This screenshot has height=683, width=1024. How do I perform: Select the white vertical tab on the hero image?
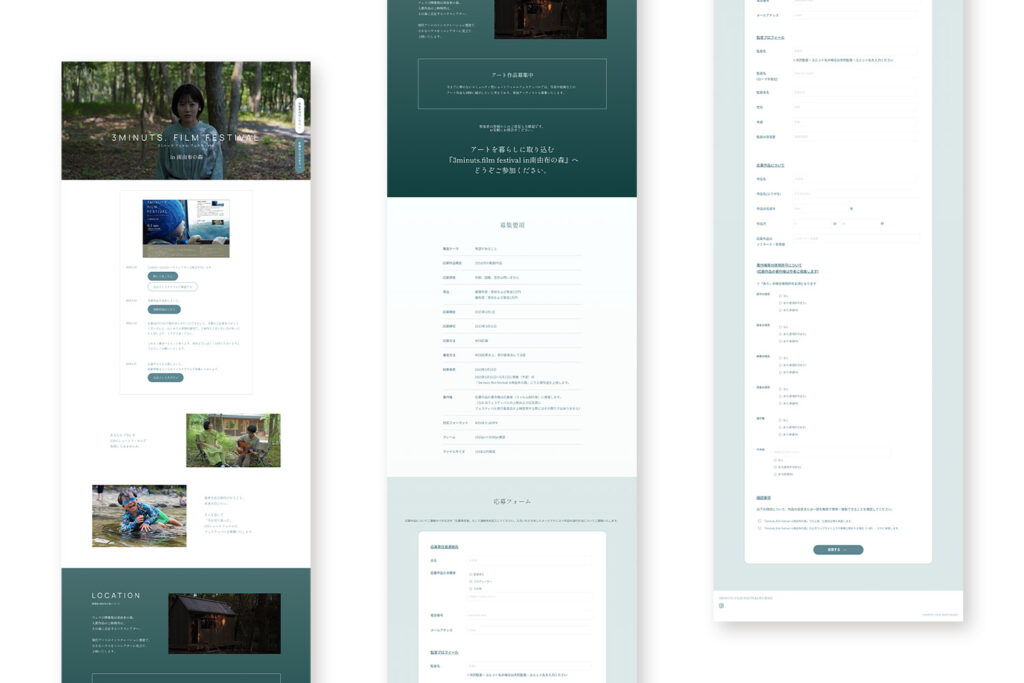(x=299, y=113)
